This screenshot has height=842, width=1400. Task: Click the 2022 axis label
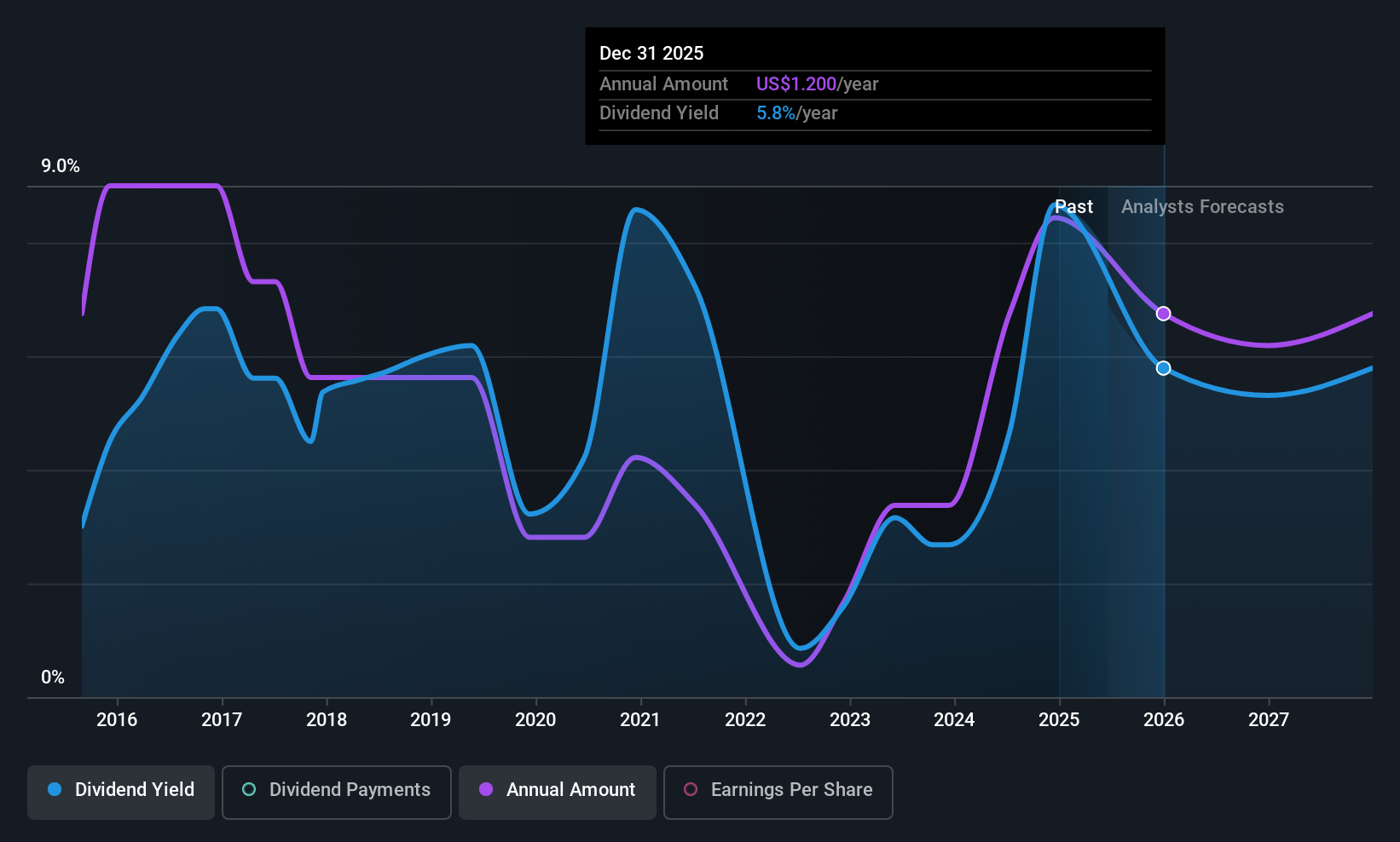coord(745,720)
